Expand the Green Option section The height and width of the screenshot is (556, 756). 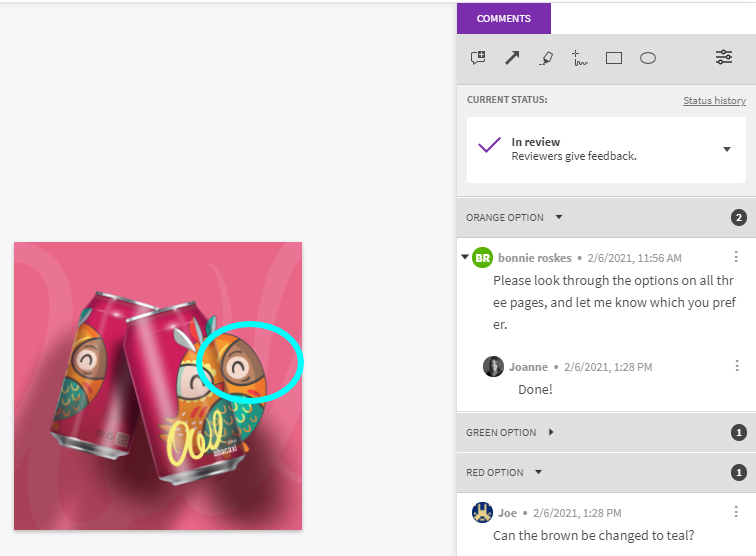pyautogui.click(x=551, y=432)
